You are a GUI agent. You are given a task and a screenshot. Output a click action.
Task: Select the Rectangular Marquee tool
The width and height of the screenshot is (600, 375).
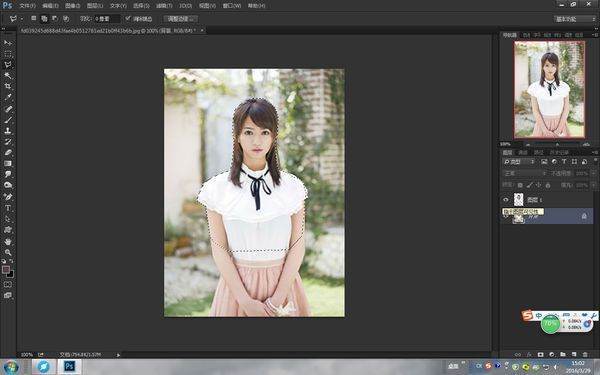[x=8, y=54]
